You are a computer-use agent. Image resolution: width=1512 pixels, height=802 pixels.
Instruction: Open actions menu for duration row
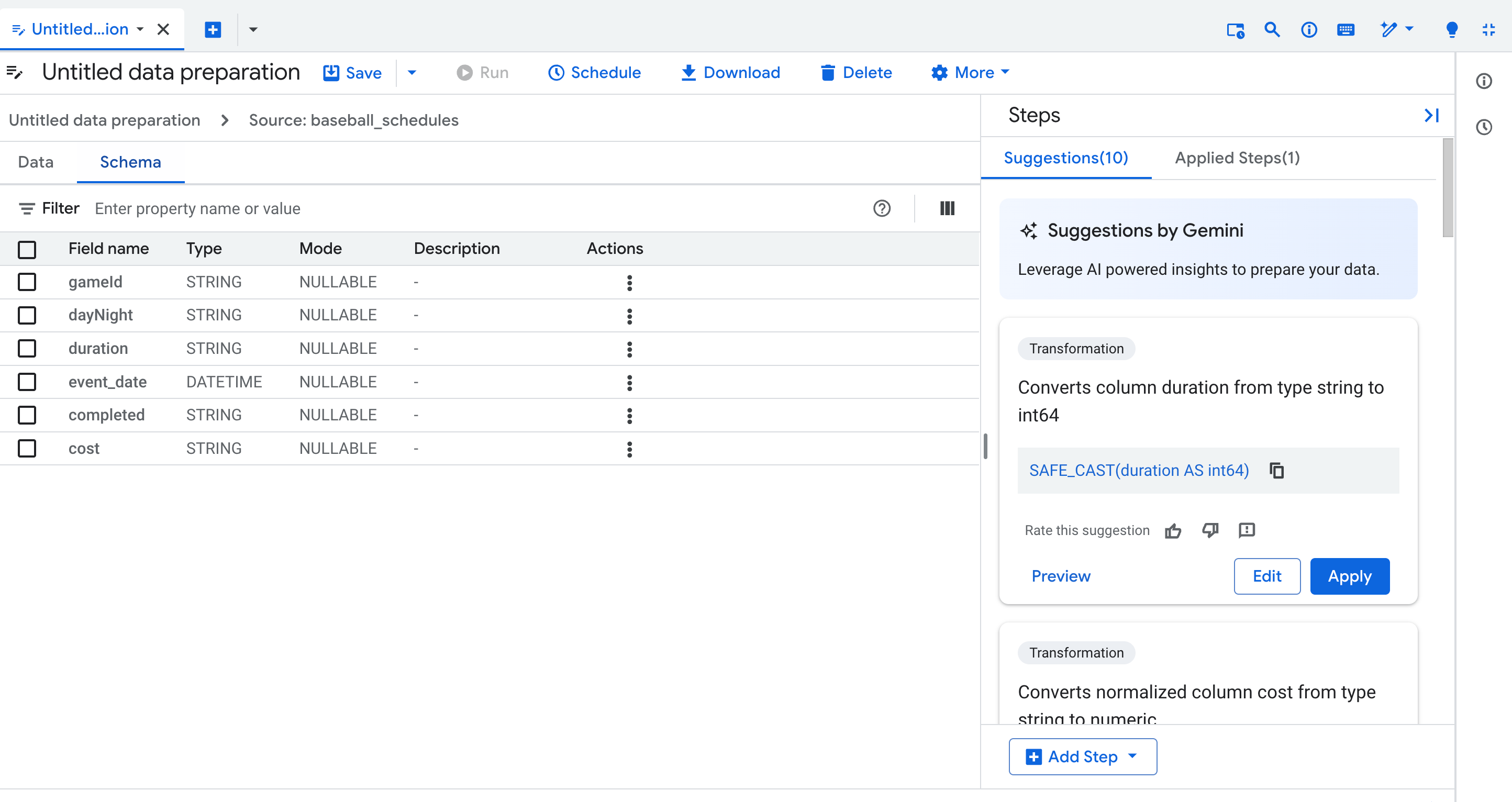629,349
